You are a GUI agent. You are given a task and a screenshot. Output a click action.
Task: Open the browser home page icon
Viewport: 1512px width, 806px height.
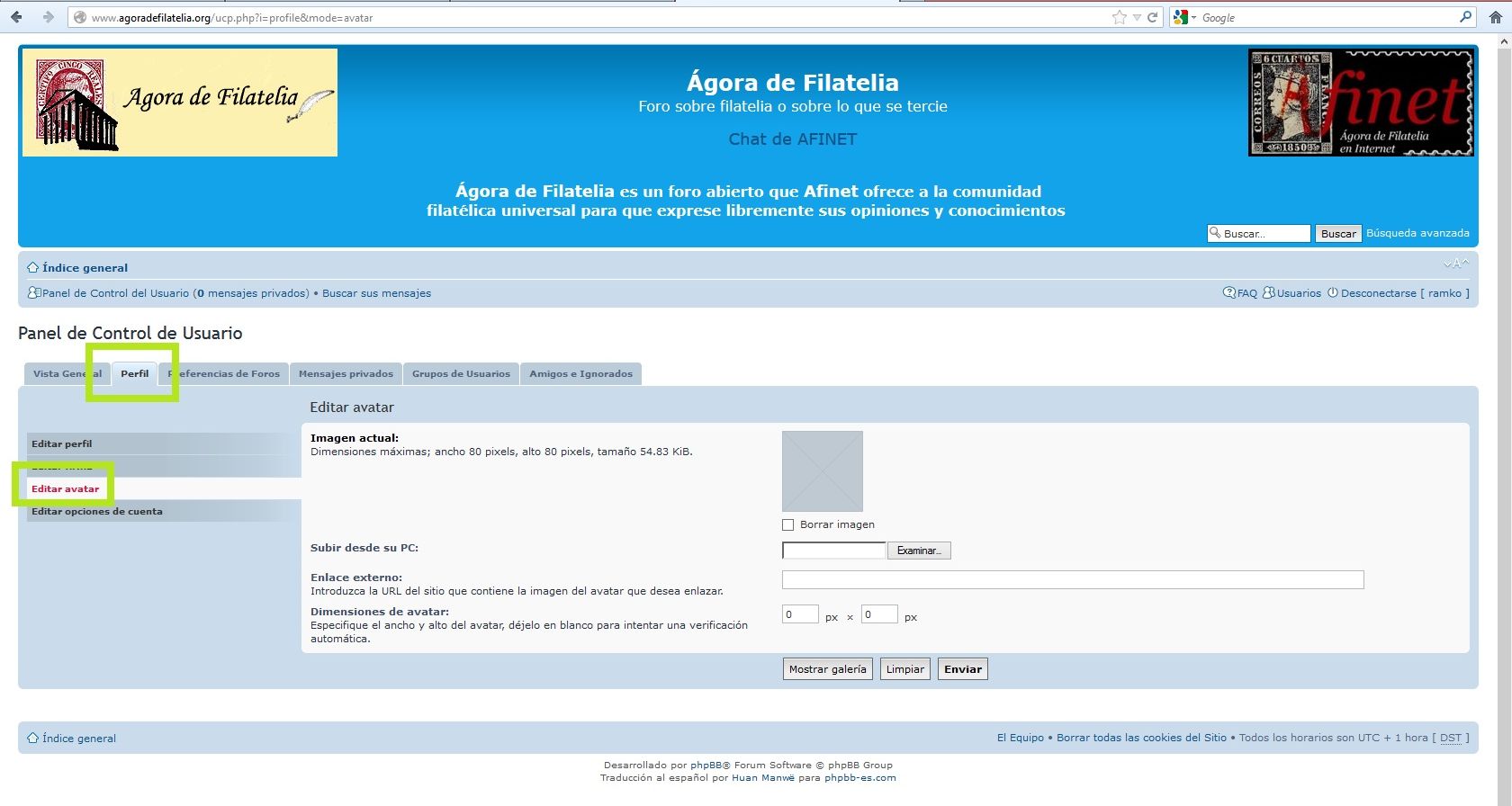point(1496,17)
